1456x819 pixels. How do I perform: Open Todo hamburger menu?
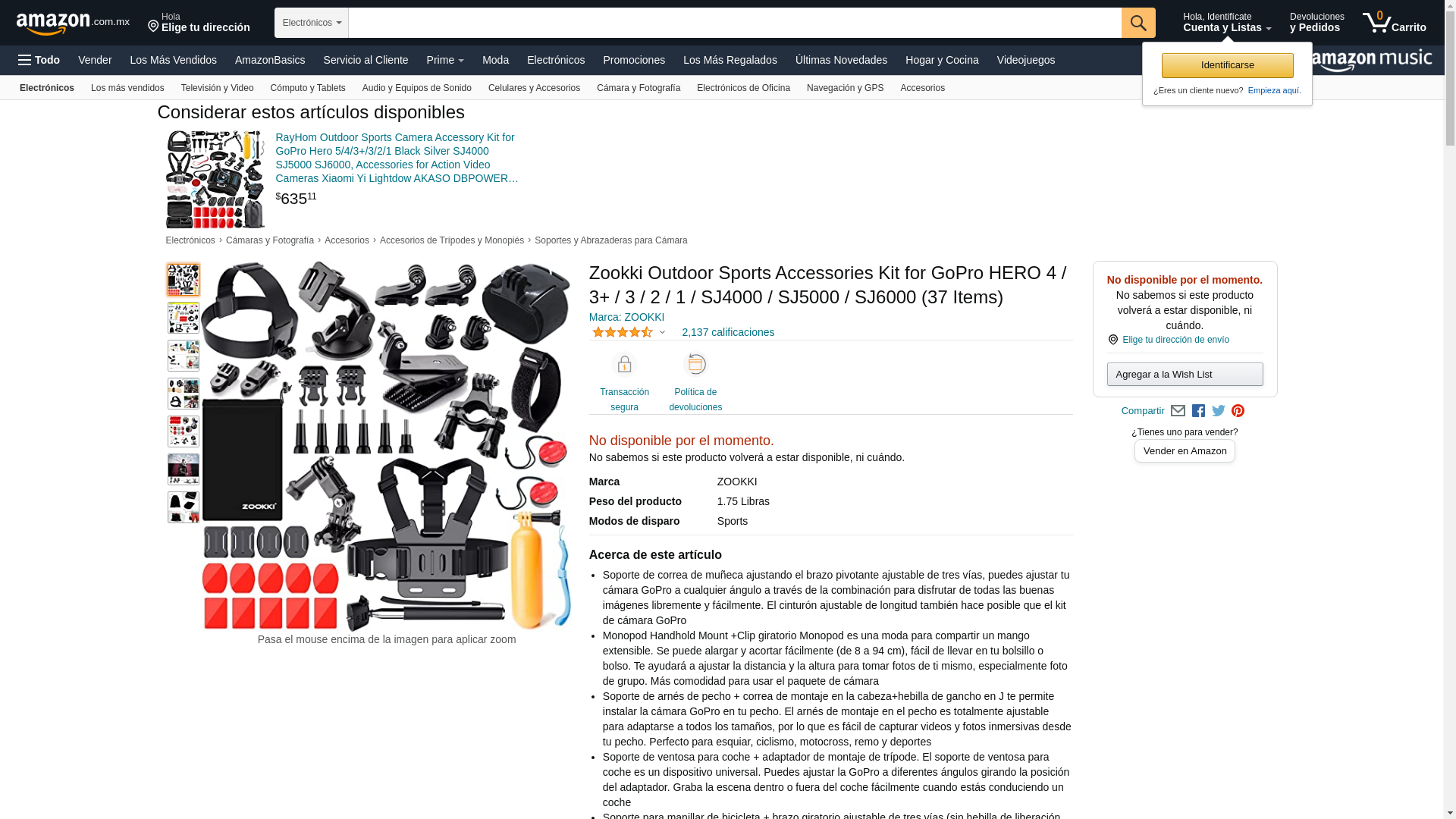(39, 60)
